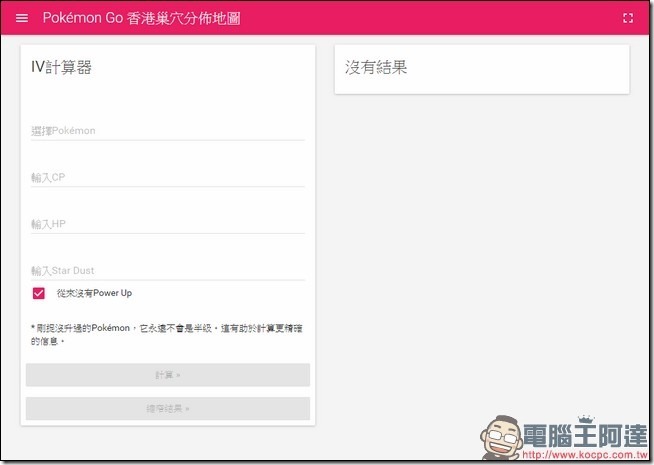Focus the 輸入HP input field
The image size is (654, 465).
coord(167,224)
